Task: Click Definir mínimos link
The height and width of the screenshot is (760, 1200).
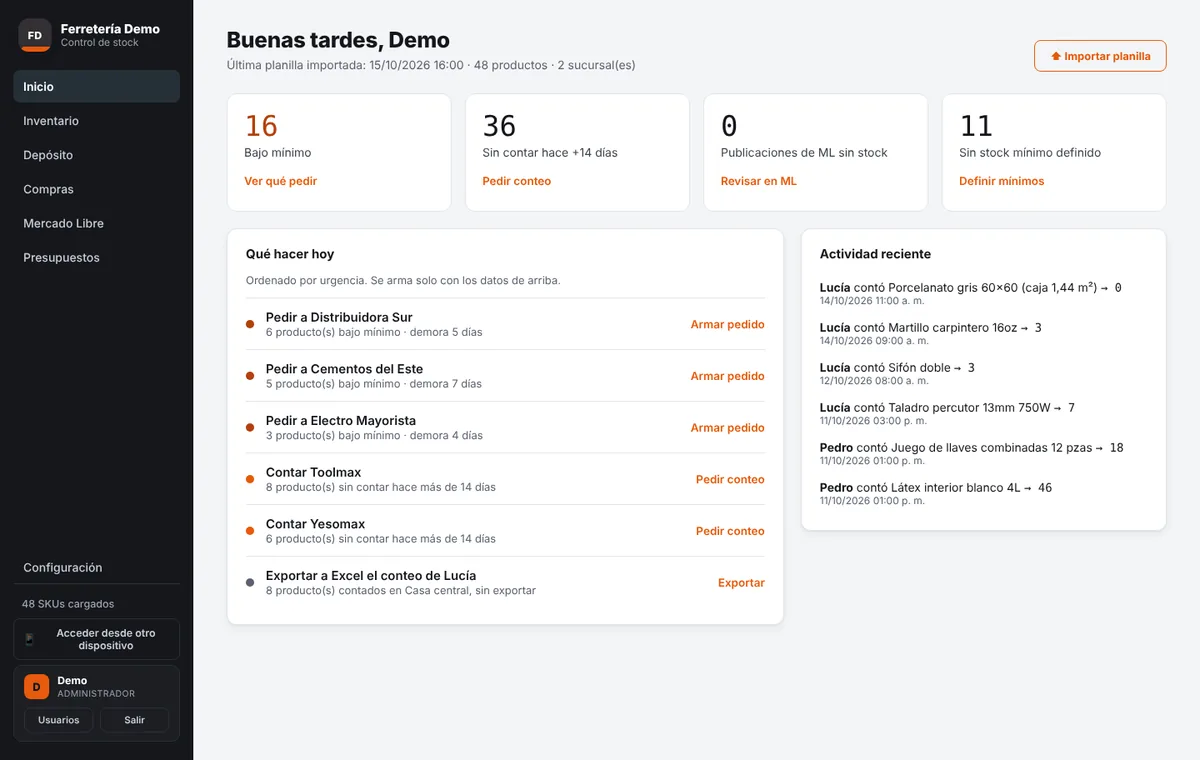Action: click(x=1001, y=181)
